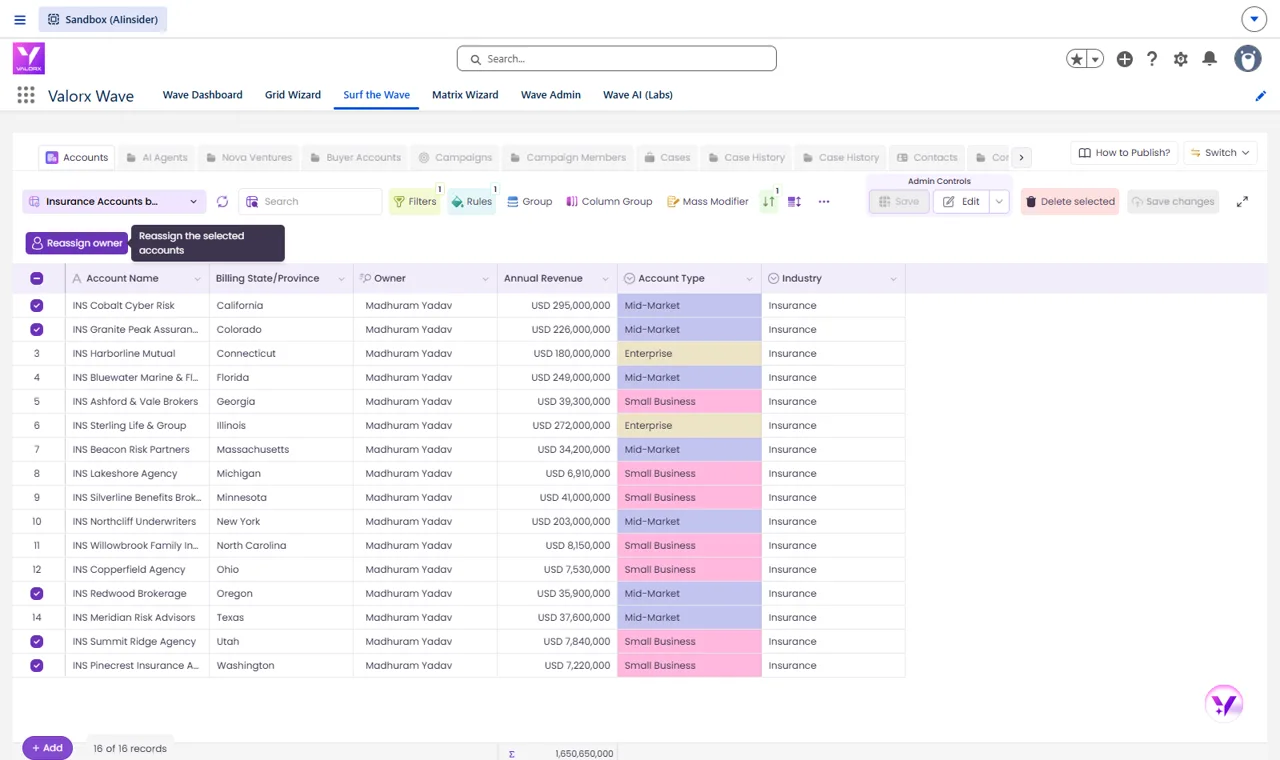Expand grid to full screen
The width and height of the screenshot is (1280, 760).
point(1242,201)
